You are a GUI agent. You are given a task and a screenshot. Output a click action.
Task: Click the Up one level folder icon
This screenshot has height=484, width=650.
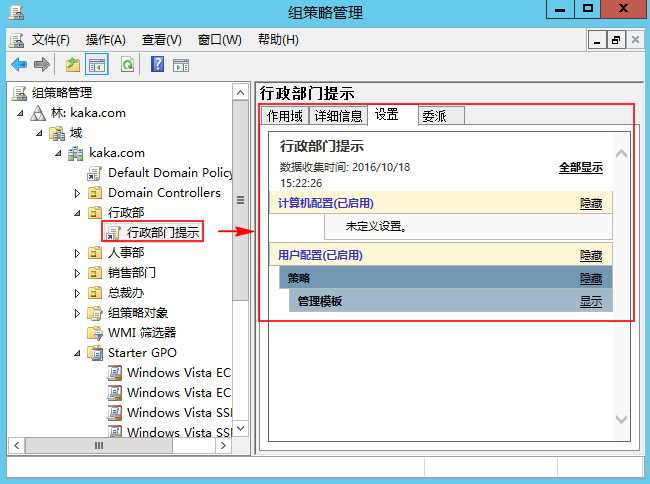(x=73, y=64)
